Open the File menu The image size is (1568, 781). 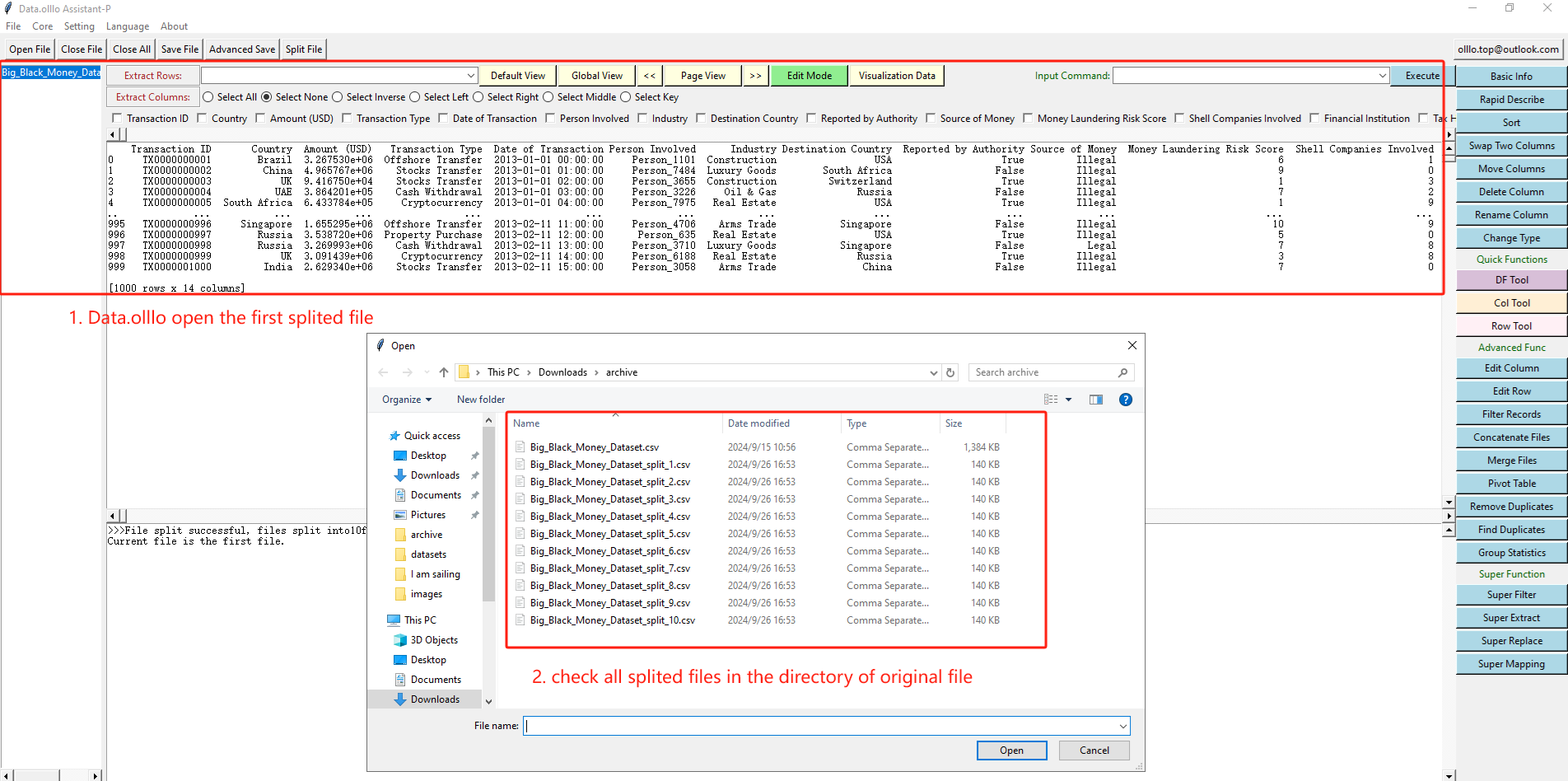(x=13, y=26)
